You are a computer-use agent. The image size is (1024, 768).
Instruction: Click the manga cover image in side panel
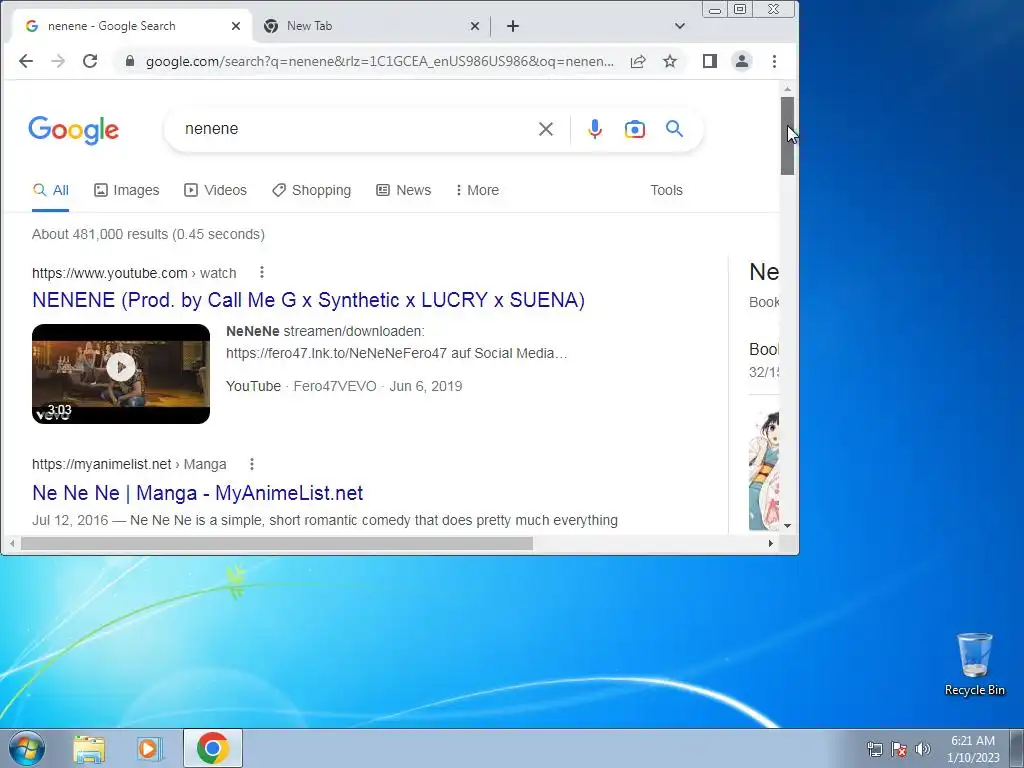click(764, 471)
